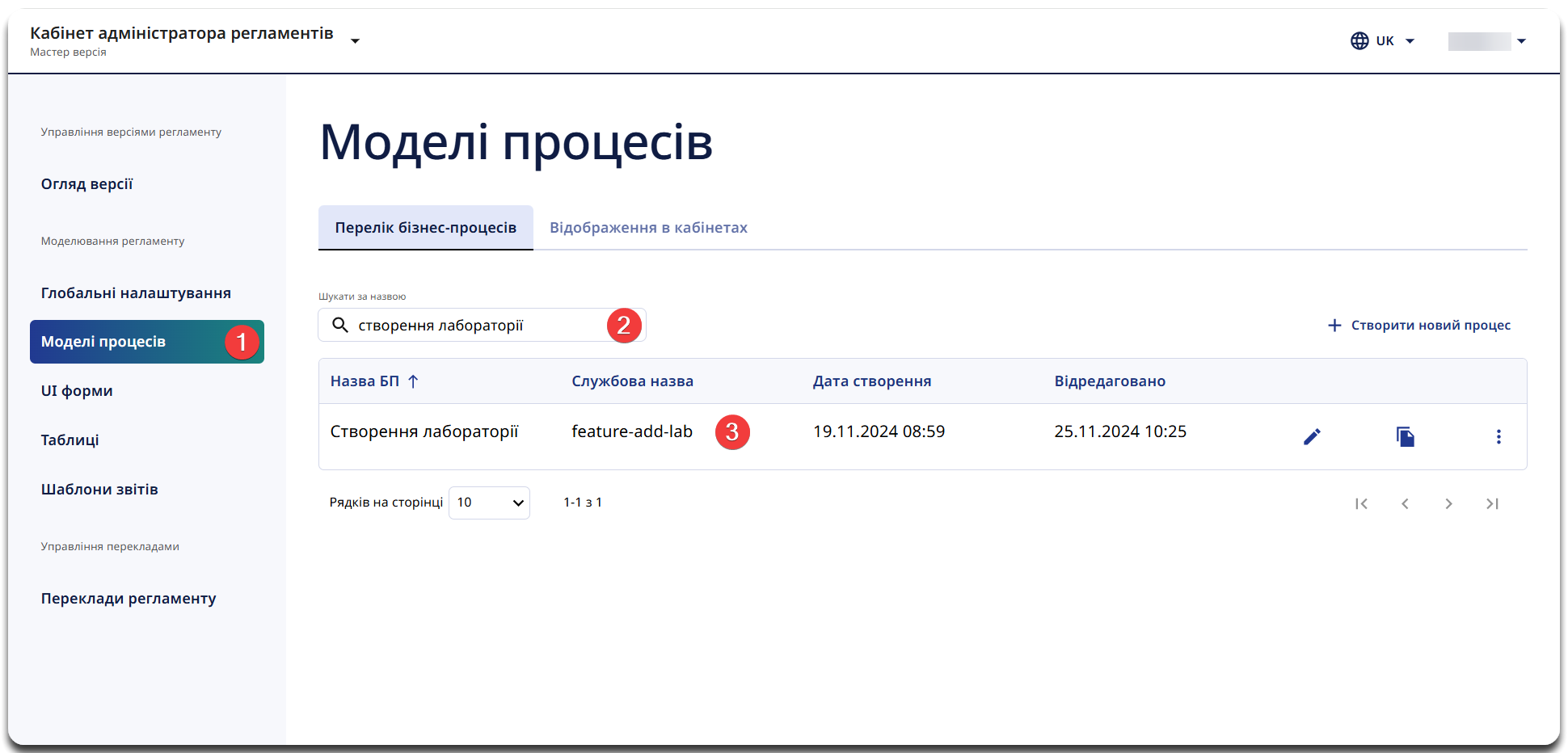Expand the Кабінет адміністратора регламентів version dropdown

tap(355, 41)
